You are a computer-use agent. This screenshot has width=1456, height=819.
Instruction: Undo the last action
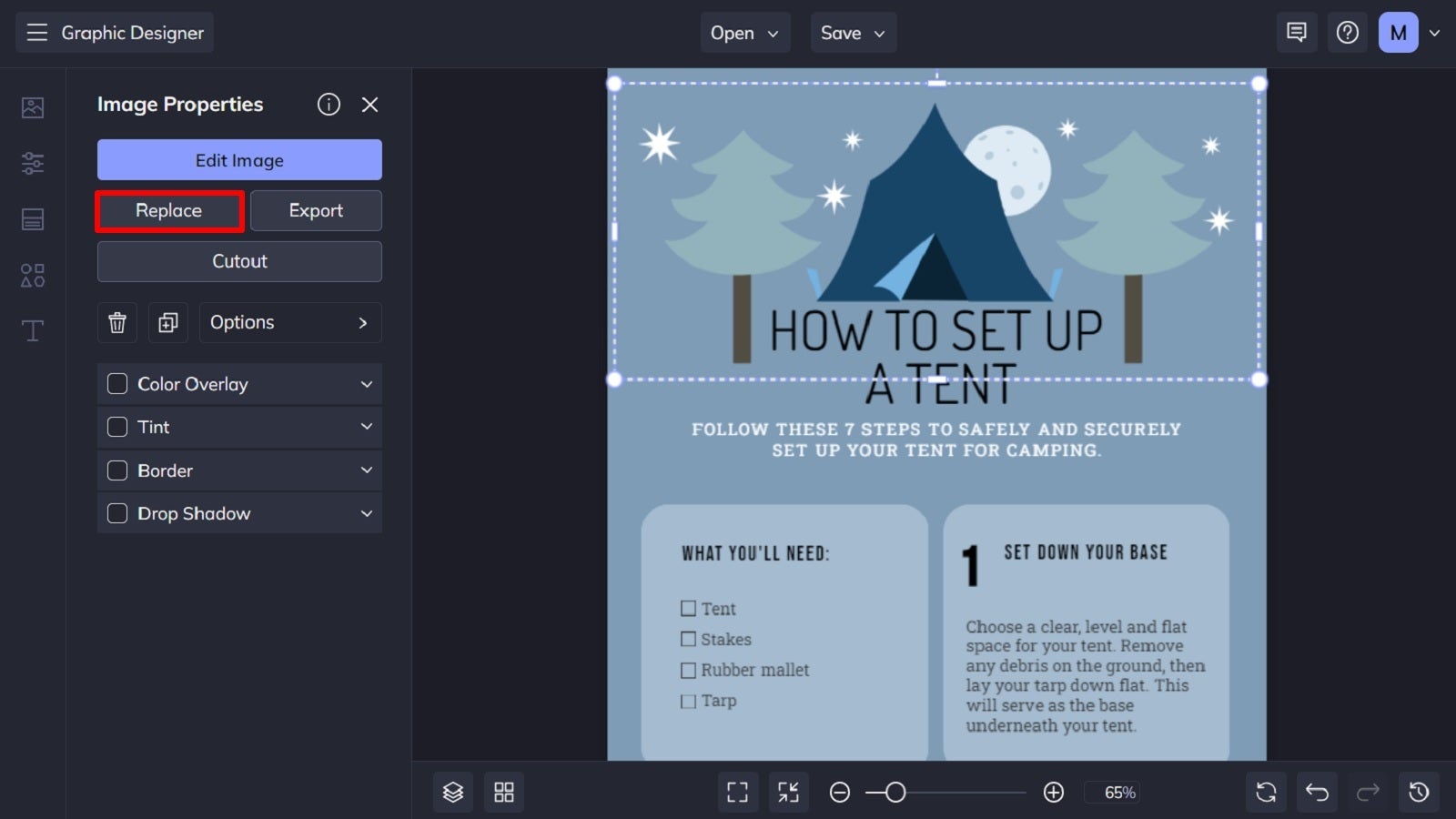point(1316,792)
